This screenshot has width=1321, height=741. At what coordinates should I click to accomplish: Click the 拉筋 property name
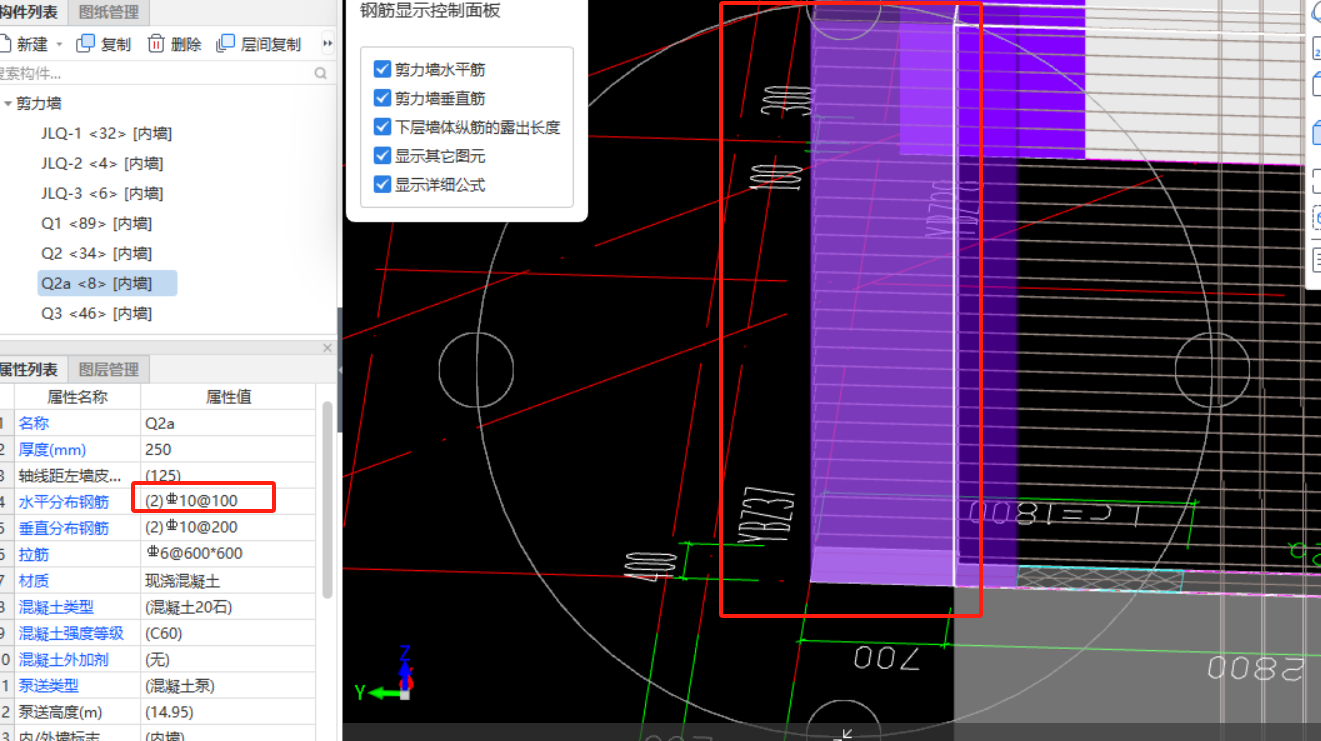[x=78, y=554]
